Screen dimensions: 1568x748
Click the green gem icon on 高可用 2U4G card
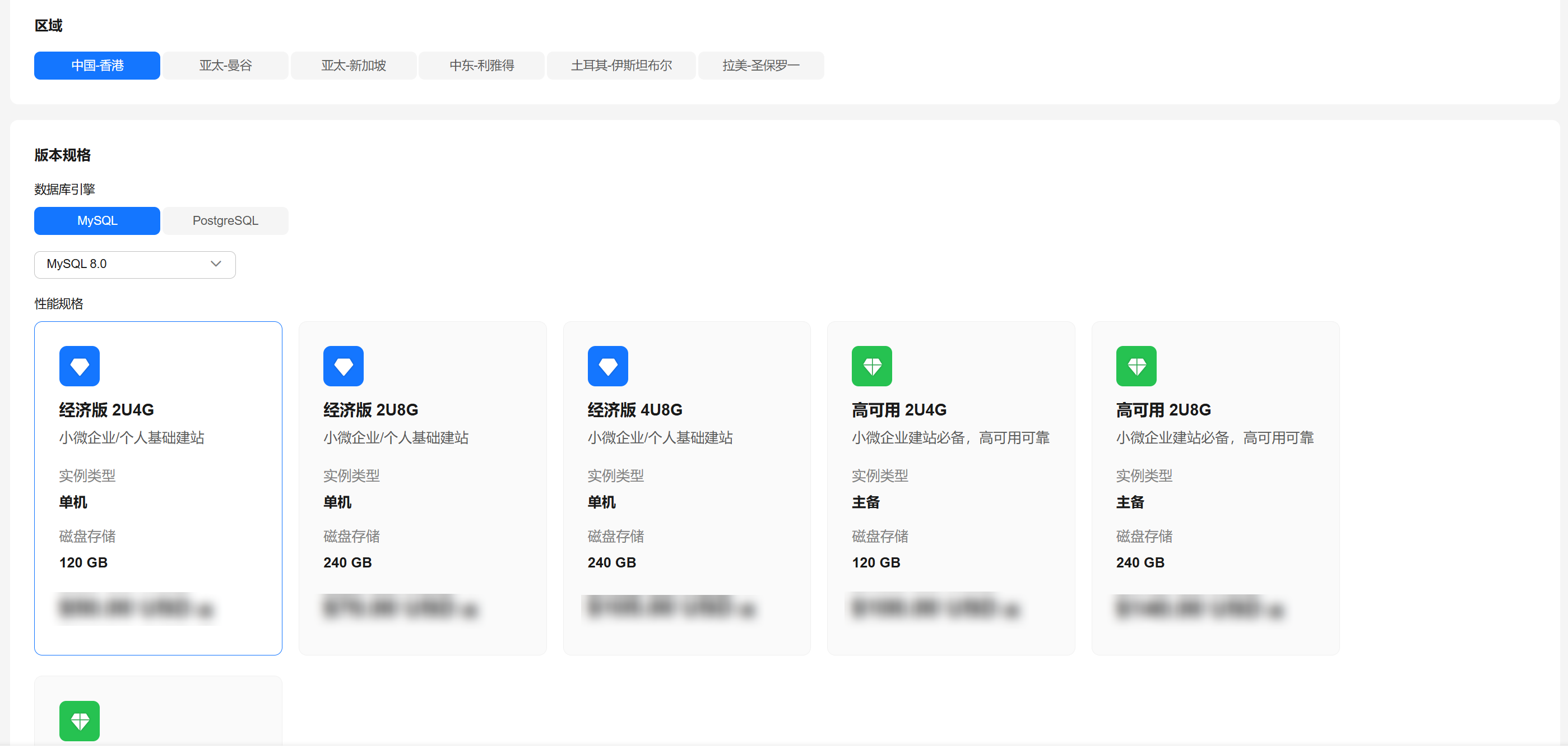coord(871,367)
